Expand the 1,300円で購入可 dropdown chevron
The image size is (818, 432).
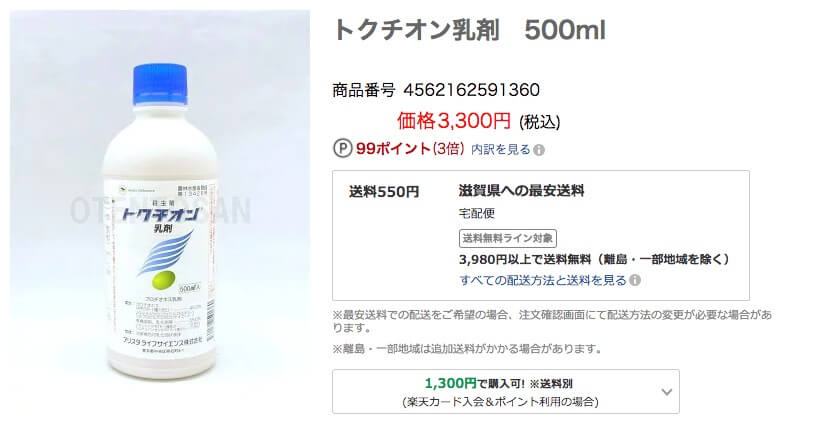667,392
